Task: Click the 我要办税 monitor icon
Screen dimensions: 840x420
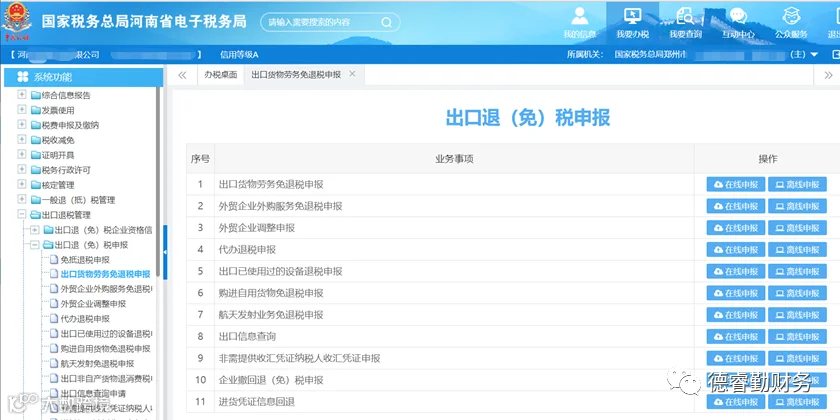Action: [x=632, y=16]
